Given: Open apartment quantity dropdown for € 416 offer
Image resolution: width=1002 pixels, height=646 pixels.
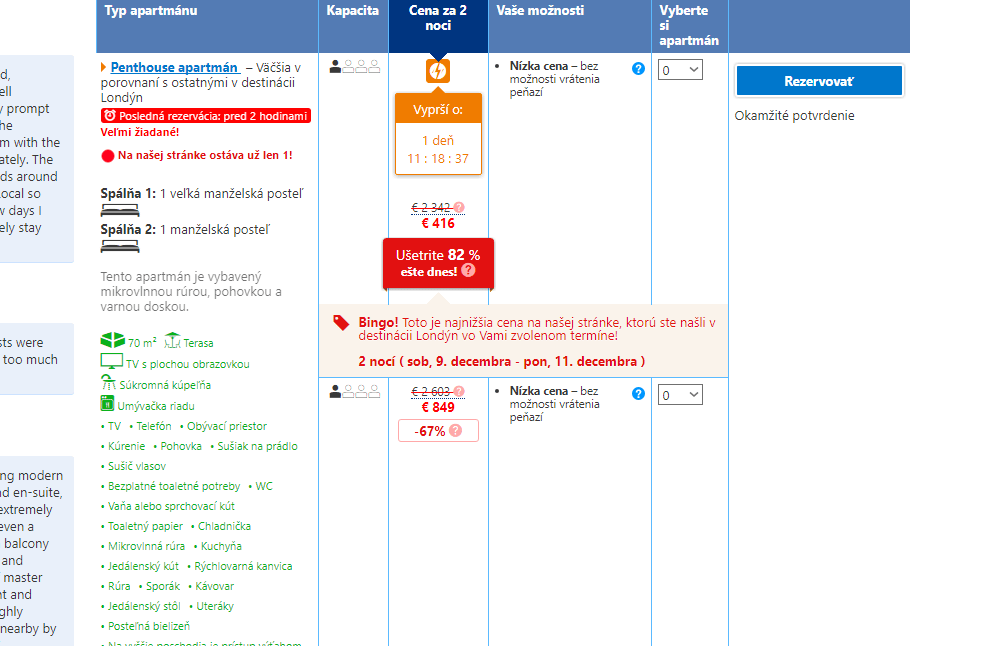Looking at the screenshot, I should tap(680, 70).
